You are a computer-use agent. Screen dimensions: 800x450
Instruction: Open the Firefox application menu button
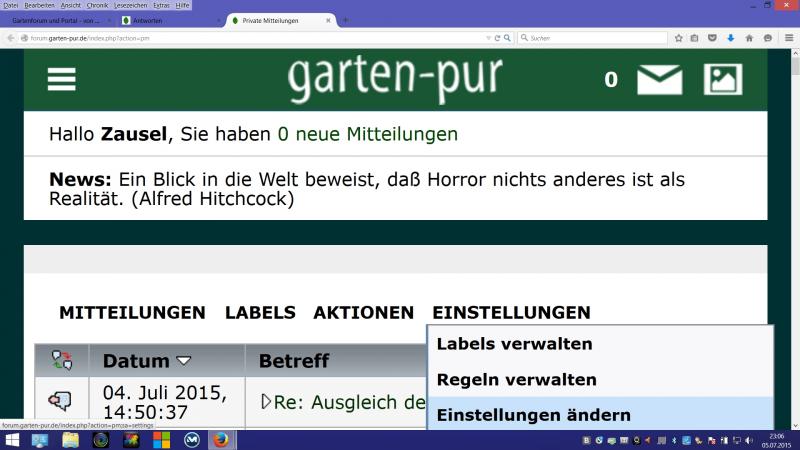coord(787,38)
